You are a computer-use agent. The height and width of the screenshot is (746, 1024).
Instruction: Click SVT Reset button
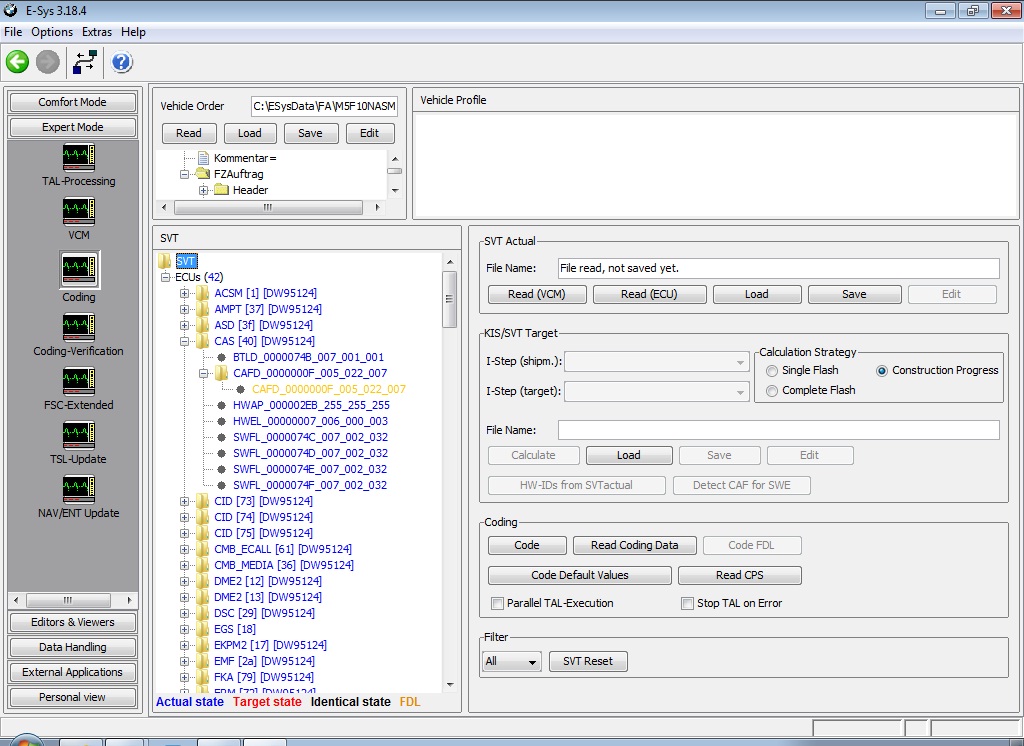588,661
